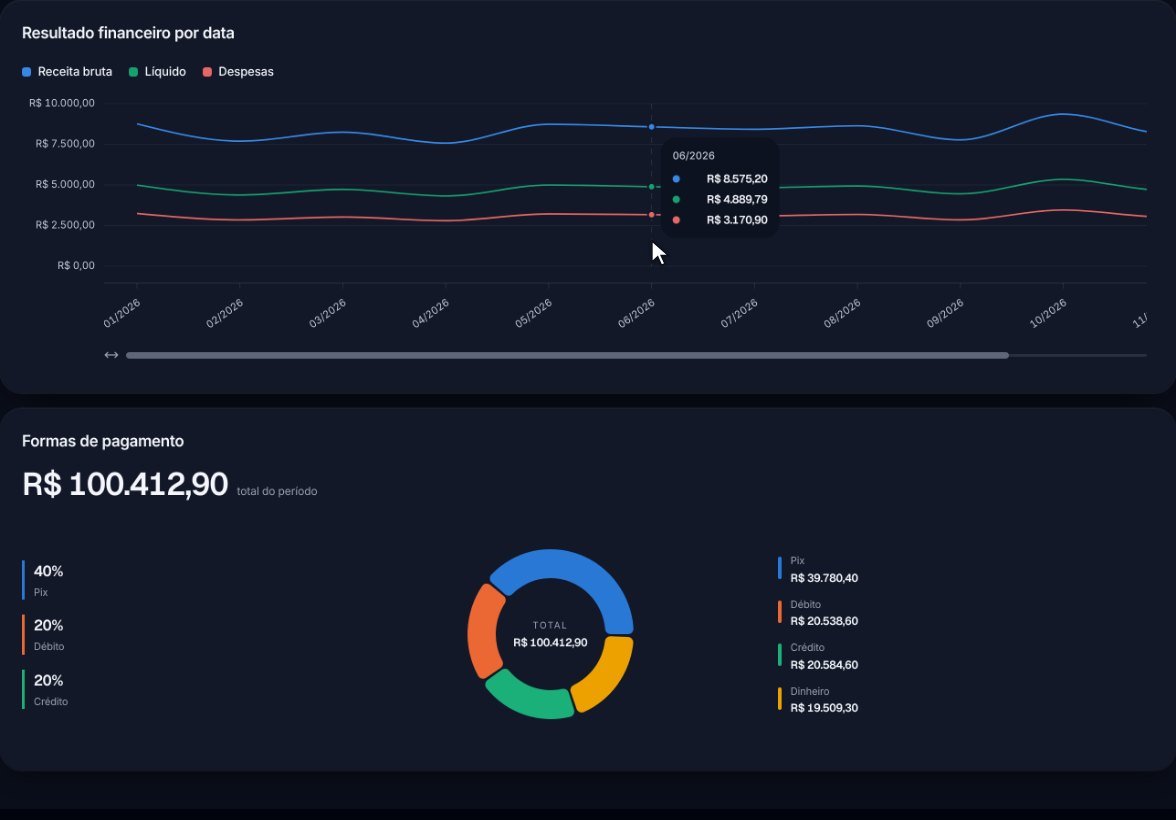The height and width of the screenshot is (820, 1176).
Task: Click the 40% Pix percentage
Action: click(x=48, y=572)
